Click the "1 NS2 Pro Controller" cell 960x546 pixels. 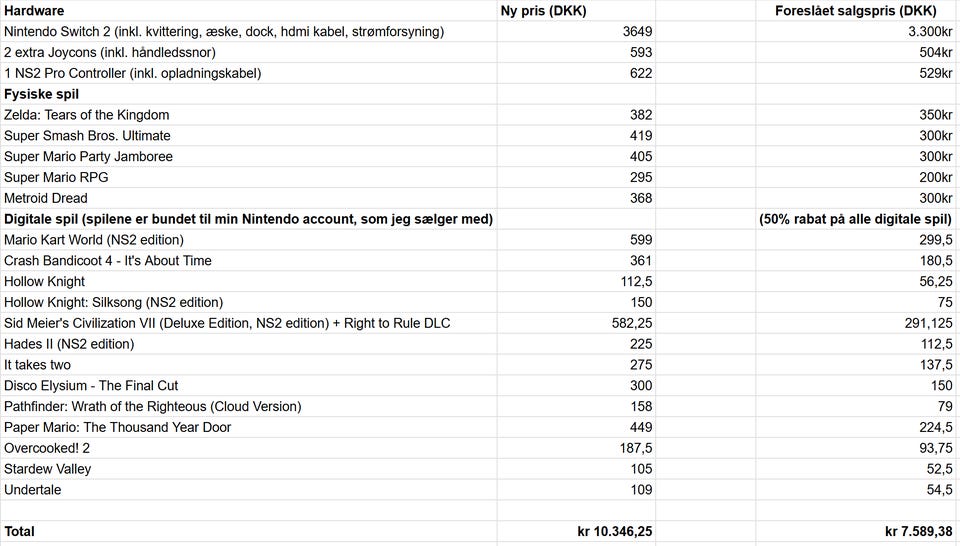[x=249, y=73]
